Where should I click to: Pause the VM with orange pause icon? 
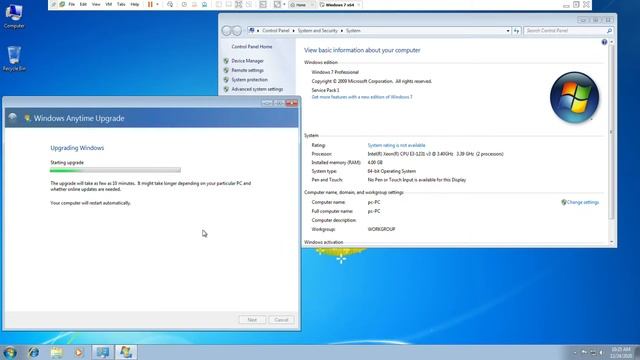pyautogui.click(x=150, y=4)
